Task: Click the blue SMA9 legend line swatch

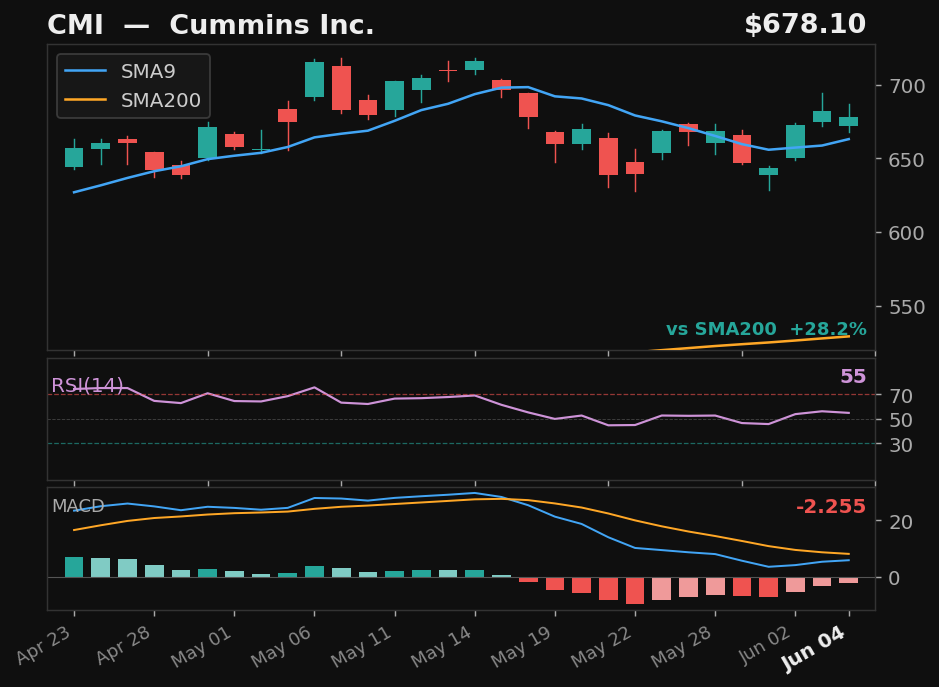Action: tap(86, 71)
